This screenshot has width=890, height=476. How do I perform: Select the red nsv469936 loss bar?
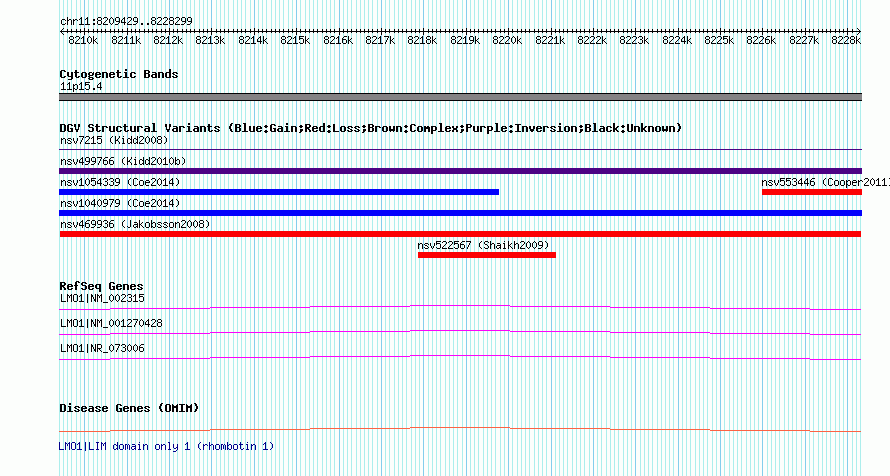pos(460,234)
